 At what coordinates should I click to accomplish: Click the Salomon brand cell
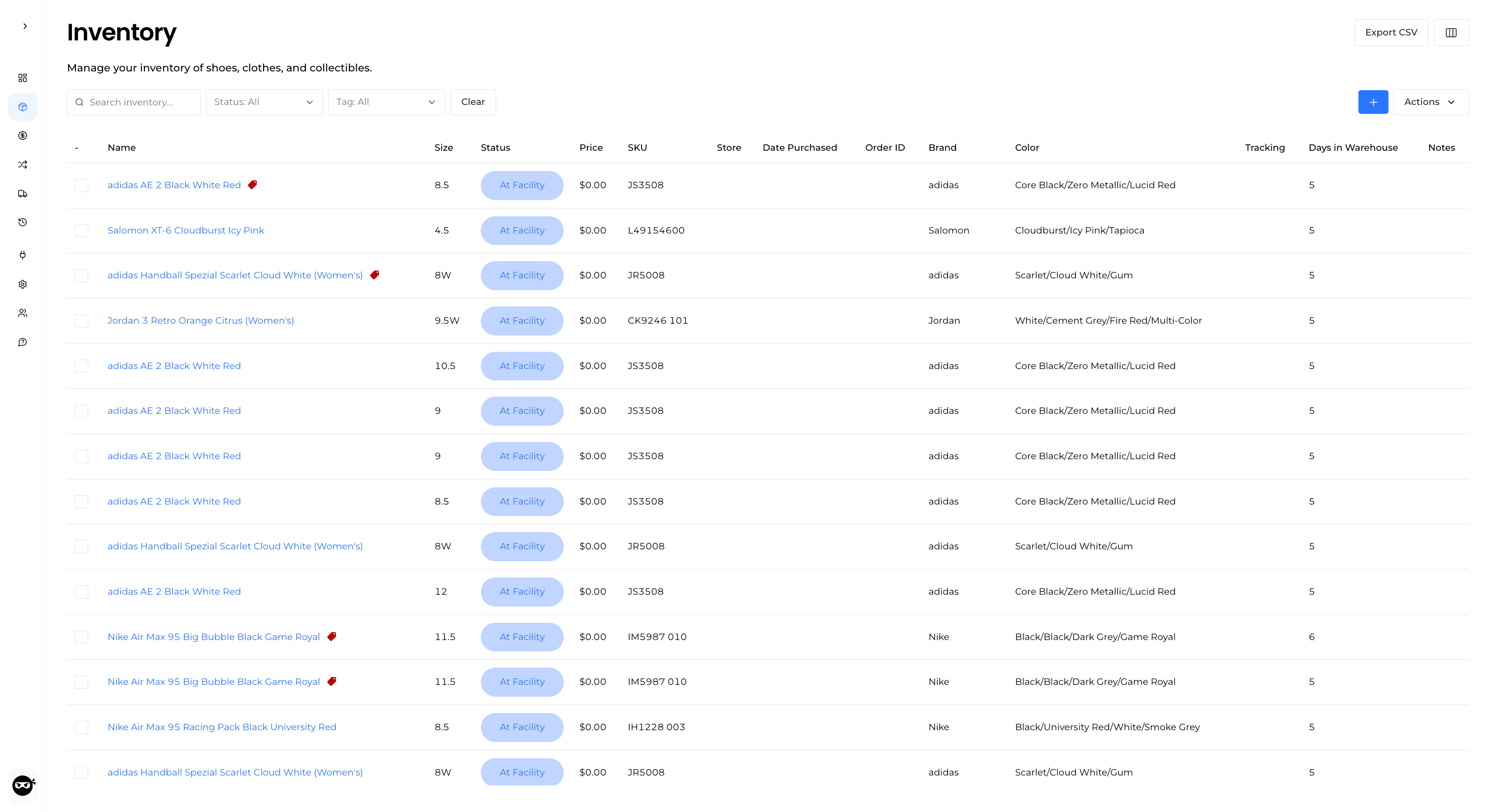[948, 230]
